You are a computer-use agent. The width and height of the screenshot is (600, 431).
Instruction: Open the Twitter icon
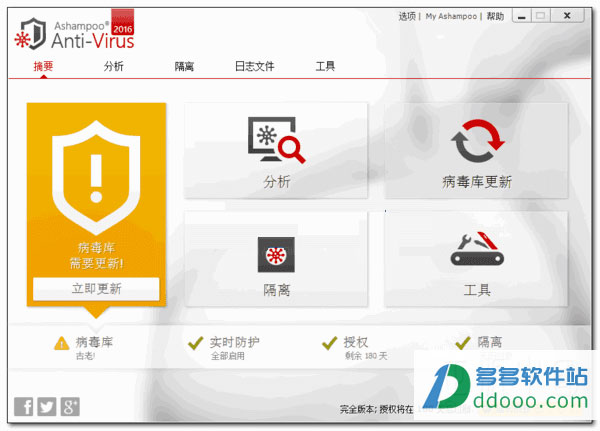(47, 407)
